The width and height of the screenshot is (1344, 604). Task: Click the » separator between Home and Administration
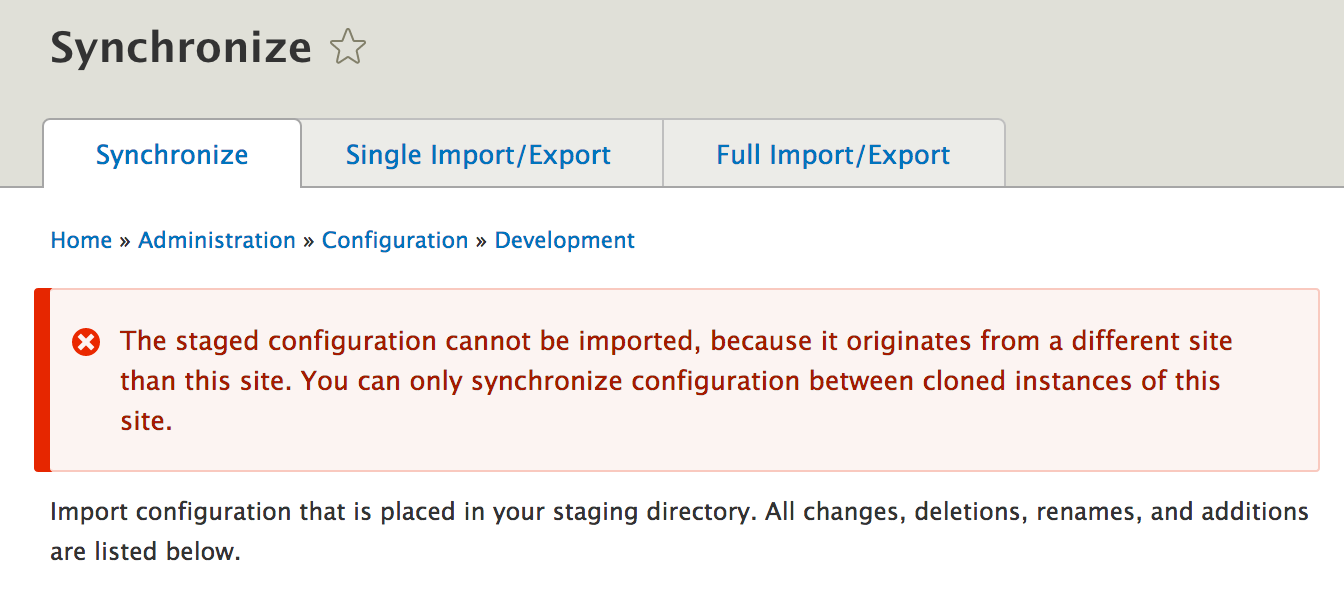[x=125, y=241]
